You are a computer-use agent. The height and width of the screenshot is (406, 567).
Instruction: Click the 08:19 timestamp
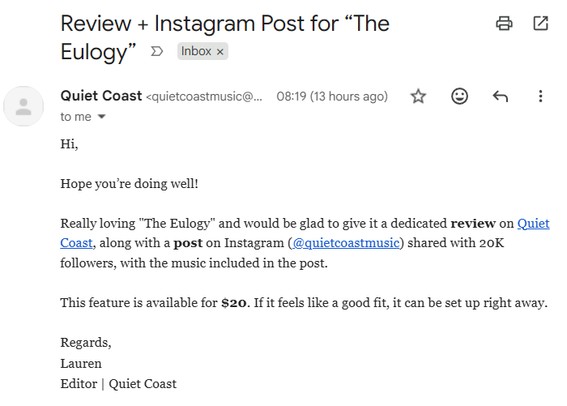pyautogui.click(x=332, y=97)
